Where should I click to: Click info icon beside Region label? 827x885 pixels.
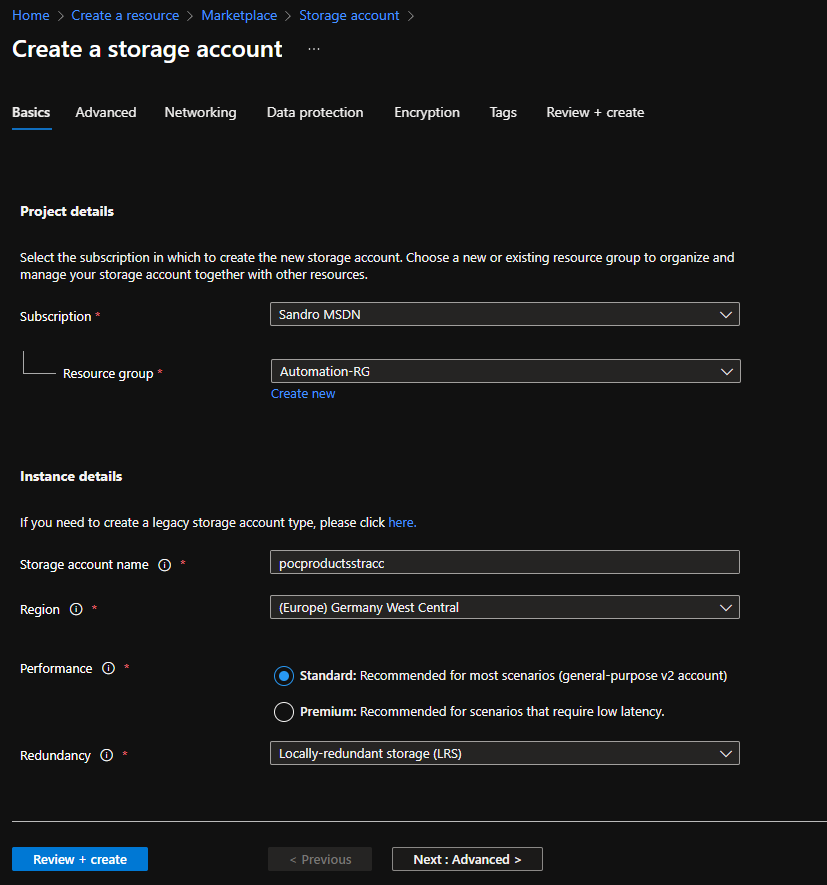point(76,610)
